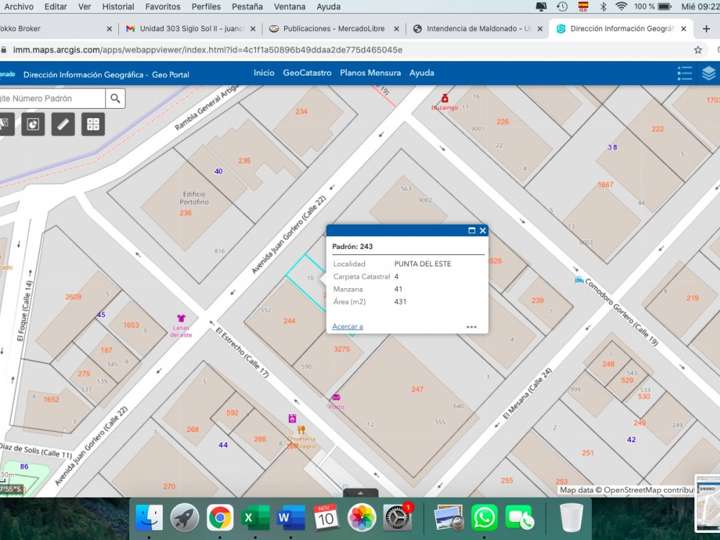Focus the Número Padrón search field
The width and height of the screenshot is (720, 540).
(x=52, y=98)
